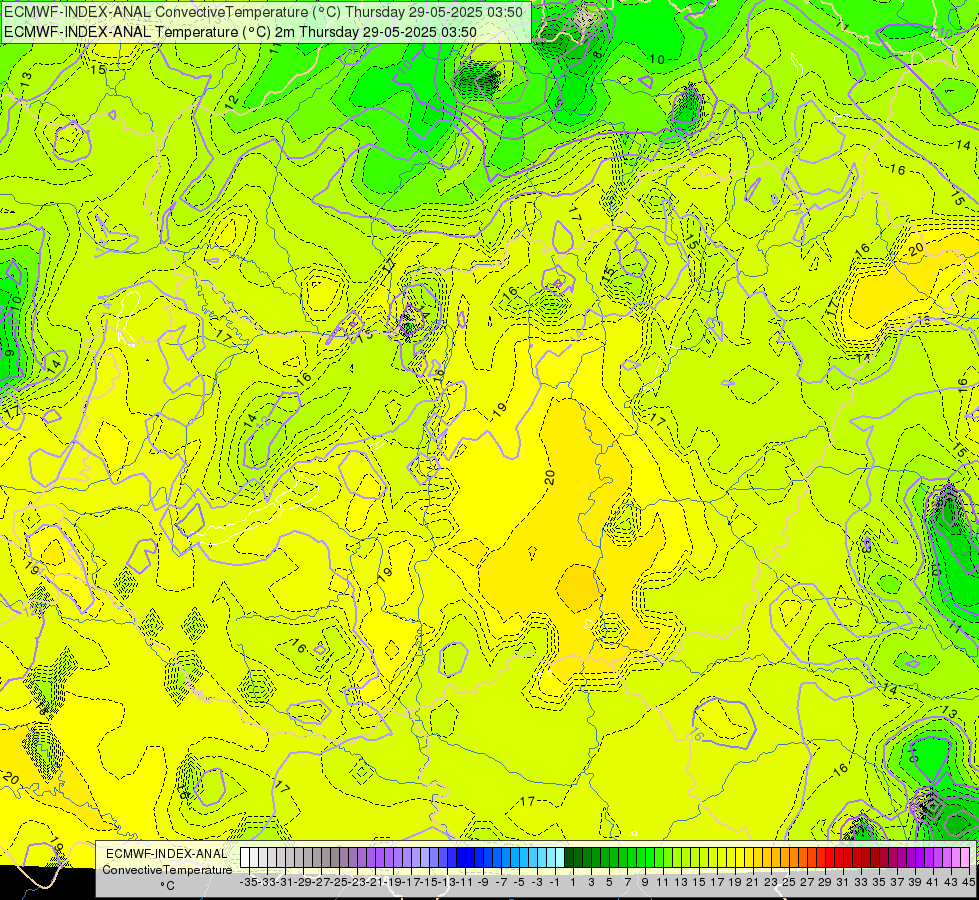
Task: Click contour label 20 inside central yellow-orange area
Action: point(549,478)
